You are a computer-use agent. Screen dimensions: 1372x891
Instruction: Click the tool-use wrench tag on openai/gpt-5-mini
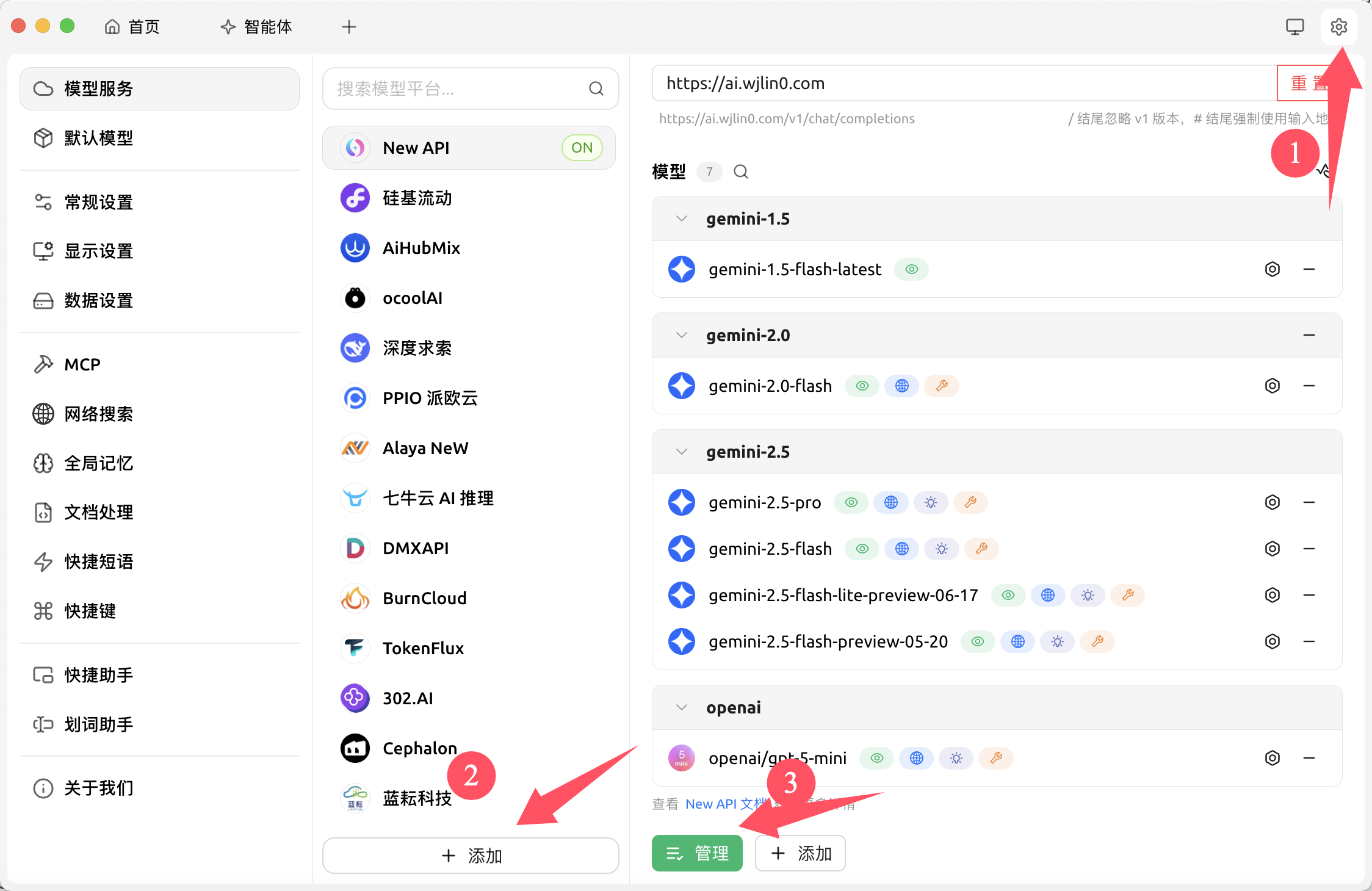pyautogui.click(x=996, y=758)
